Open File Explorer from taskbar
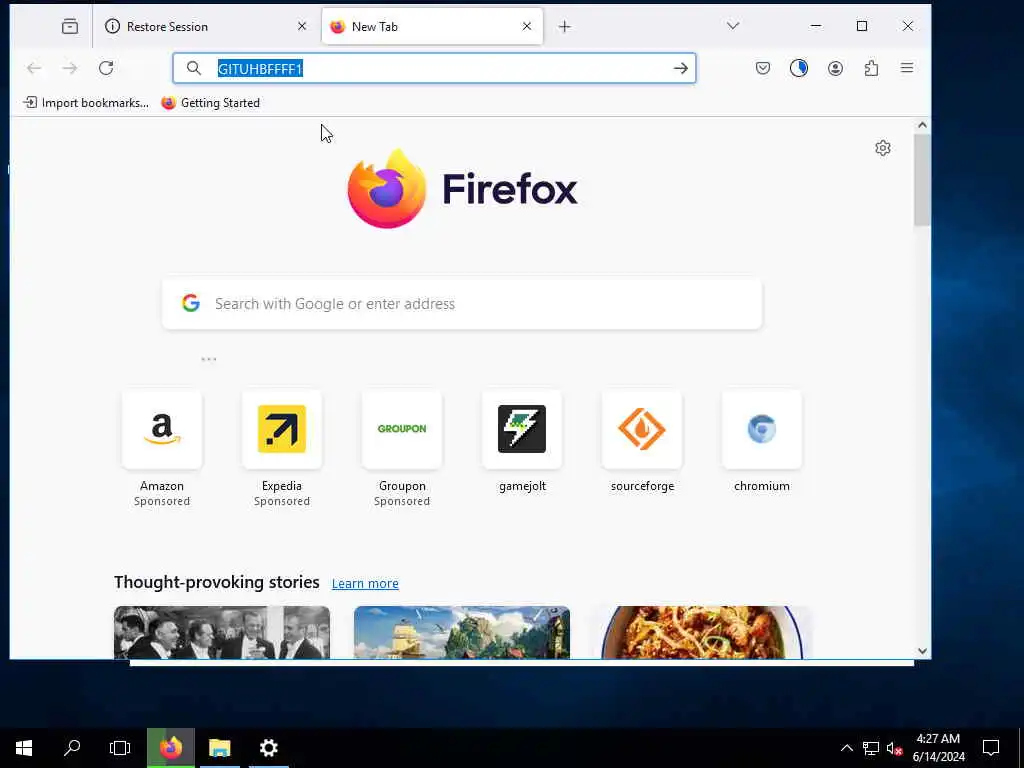1024x768 pixels. click(x=219, y=748)
